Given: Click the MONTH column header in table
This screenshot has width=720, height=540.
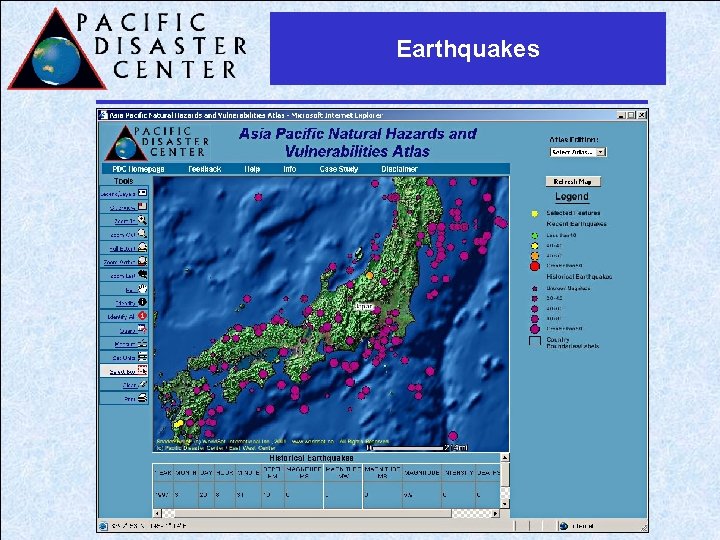Looking at the screenshot, I should tap(186, 472).
